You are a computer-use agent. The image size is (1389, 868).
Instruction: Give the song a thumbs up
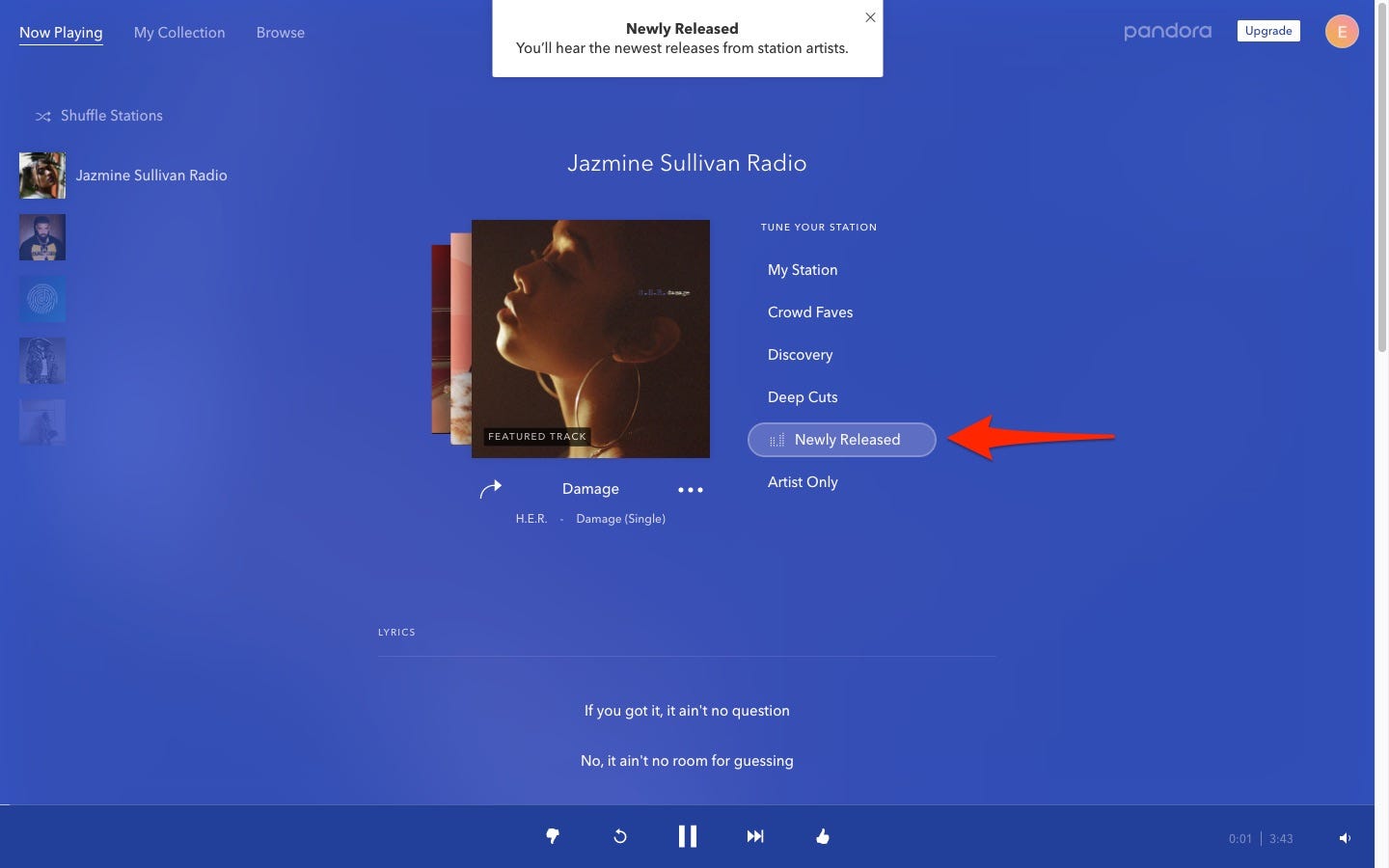click(823, 836)
